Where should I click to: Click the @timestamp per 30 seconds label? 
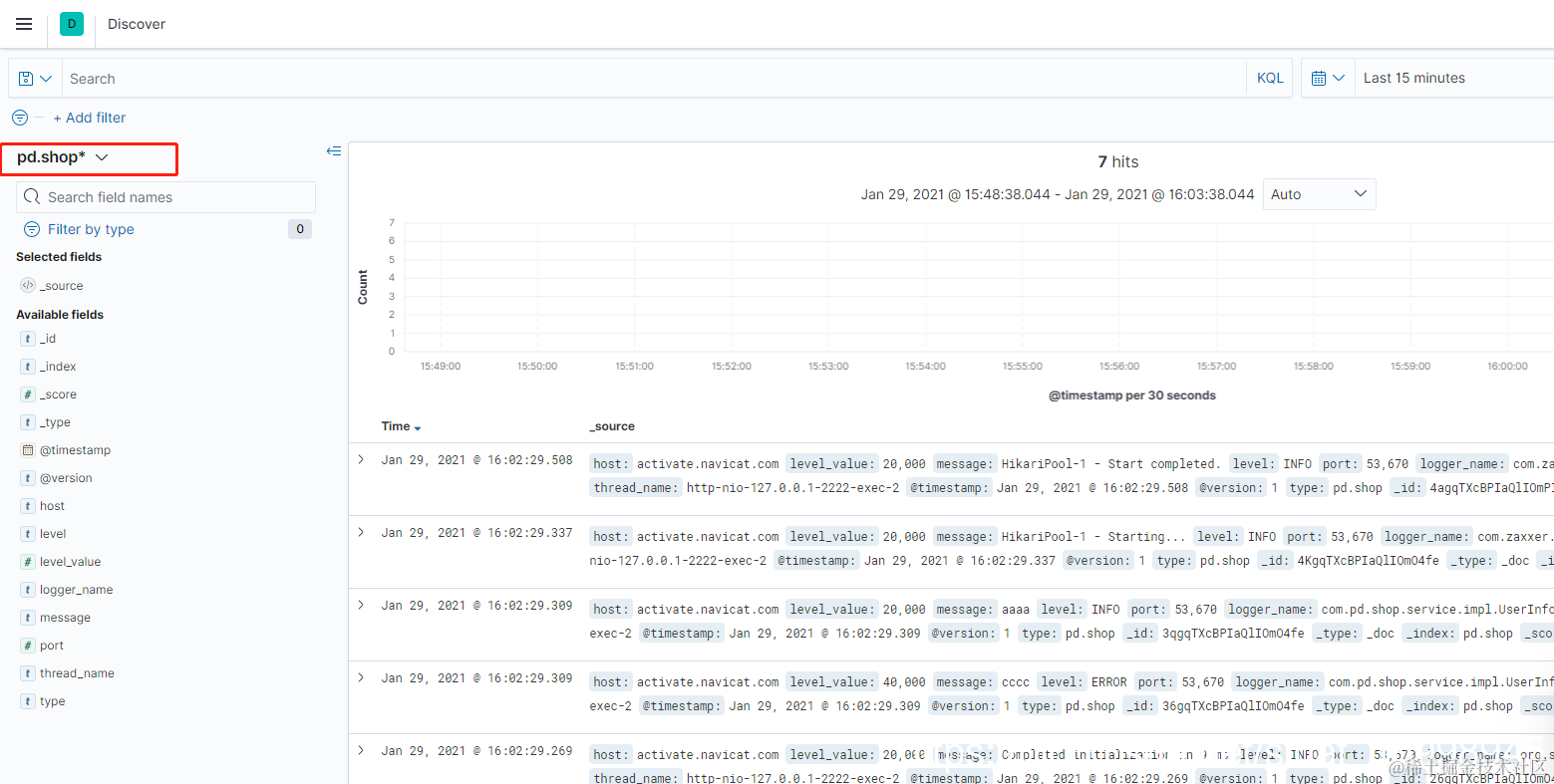coord(1132,395)
